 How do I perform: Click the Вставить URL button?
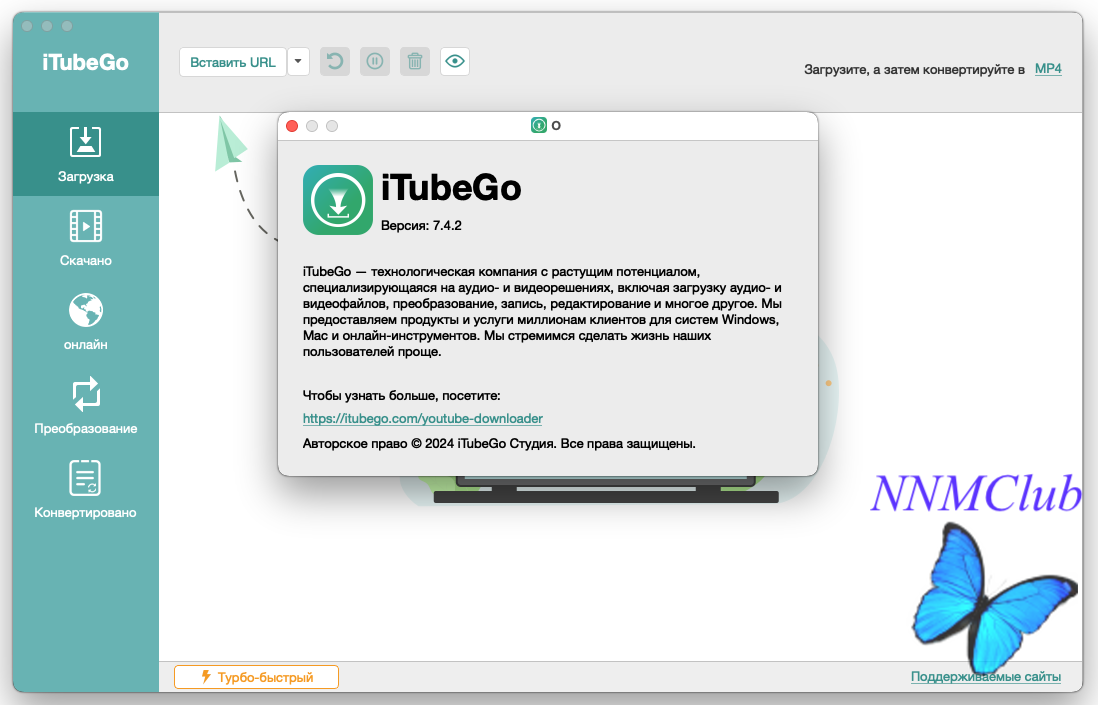click(x=232, y=62)
